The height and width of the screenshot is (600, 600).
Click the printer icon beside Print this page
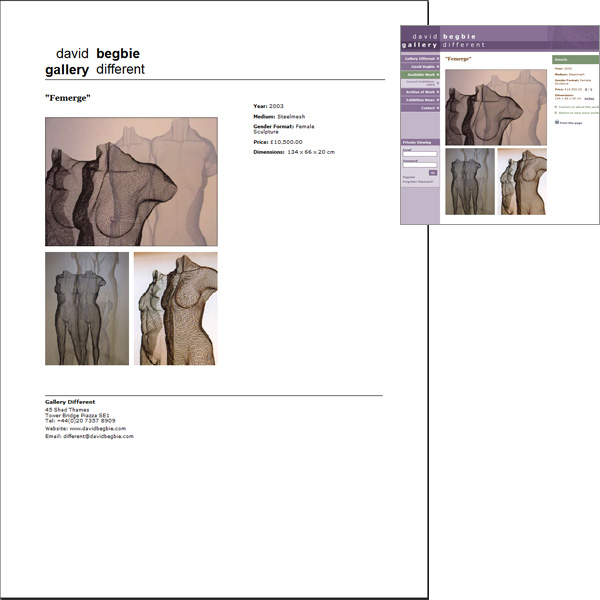557,122
